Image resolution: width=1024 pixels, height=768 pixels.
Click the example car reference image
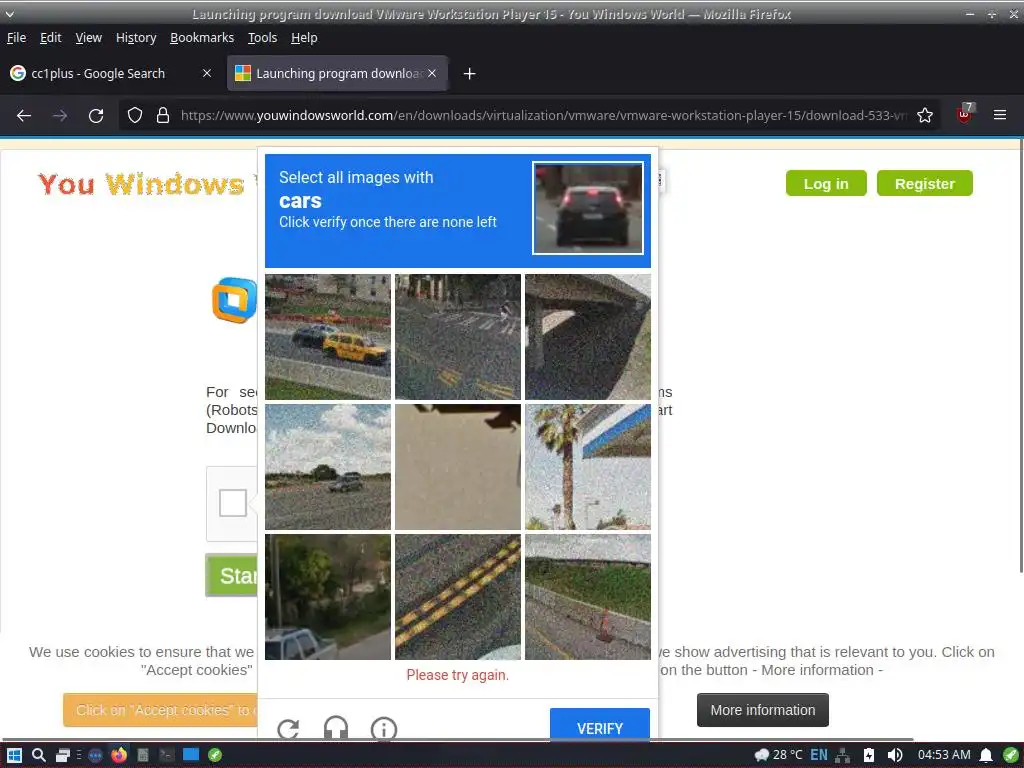[x=588, y=208]
